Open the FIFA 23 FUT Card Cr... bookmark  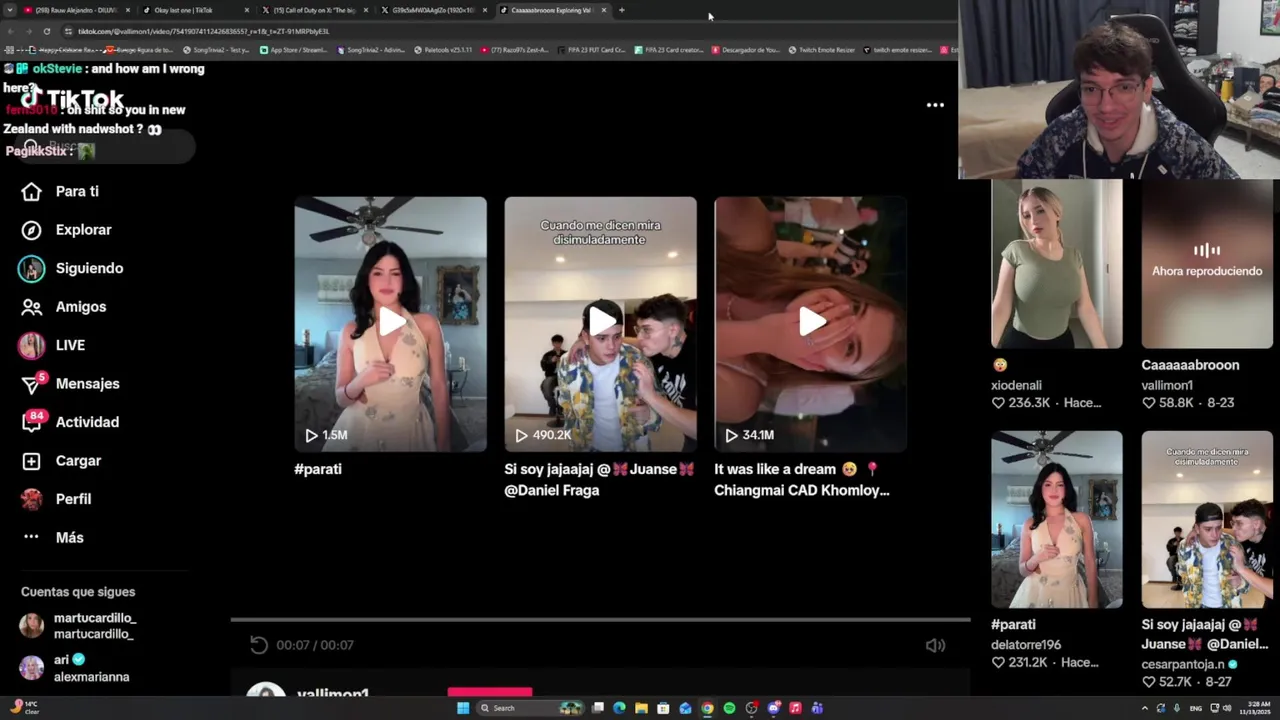592,50
